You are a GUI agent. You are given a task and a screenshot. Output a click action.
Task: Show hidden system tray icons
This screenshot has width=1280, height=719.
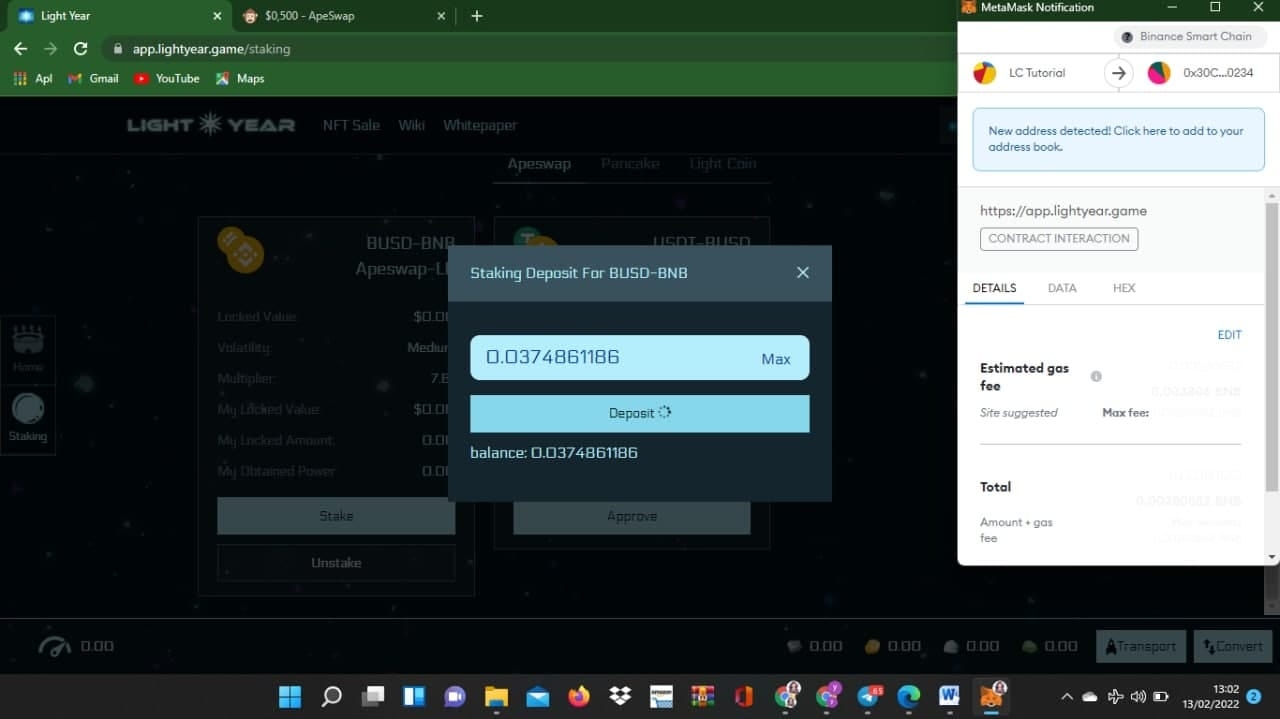(1066, 696)
